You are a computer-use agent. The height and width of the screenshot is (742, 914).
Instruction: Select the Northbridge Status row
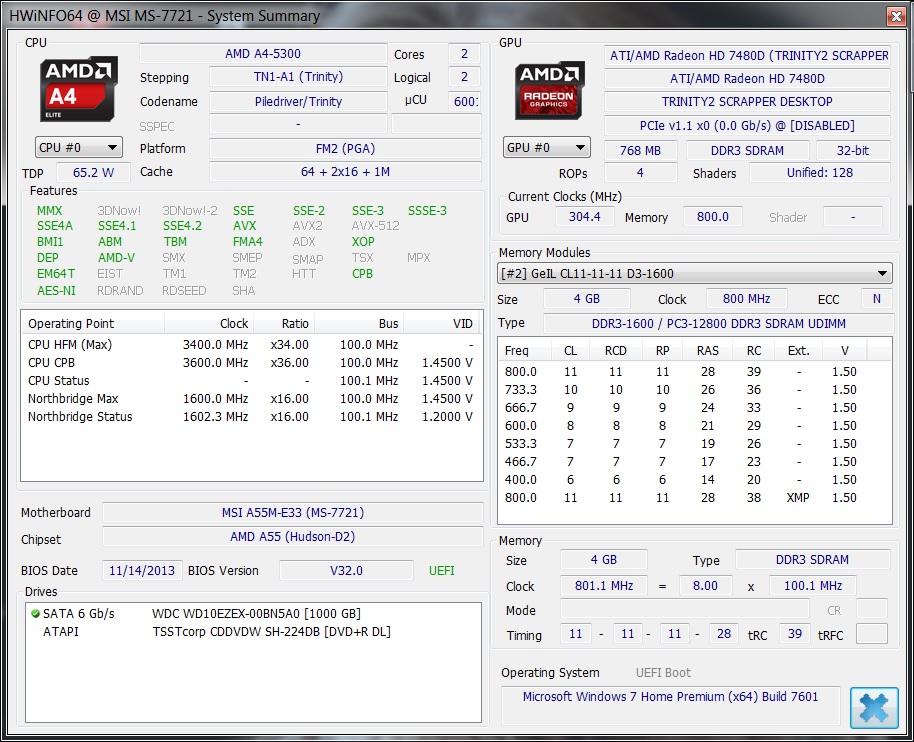[251, 417]
